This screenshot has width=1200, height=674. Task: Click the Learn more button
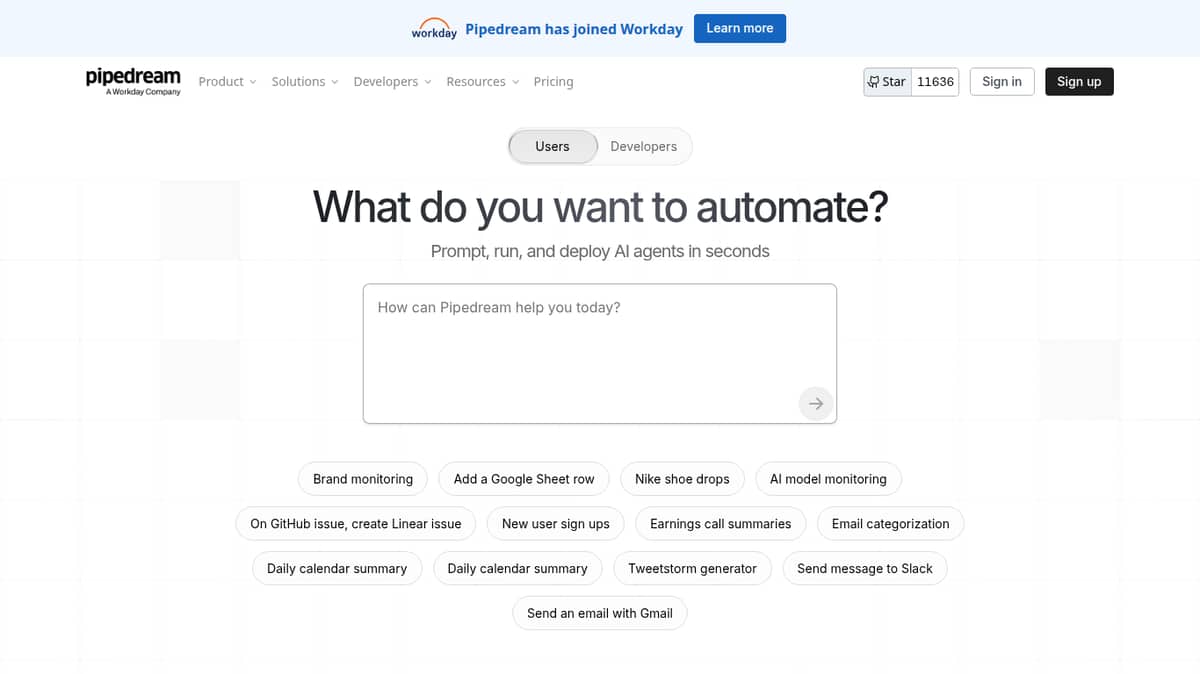tap(740, 28)
